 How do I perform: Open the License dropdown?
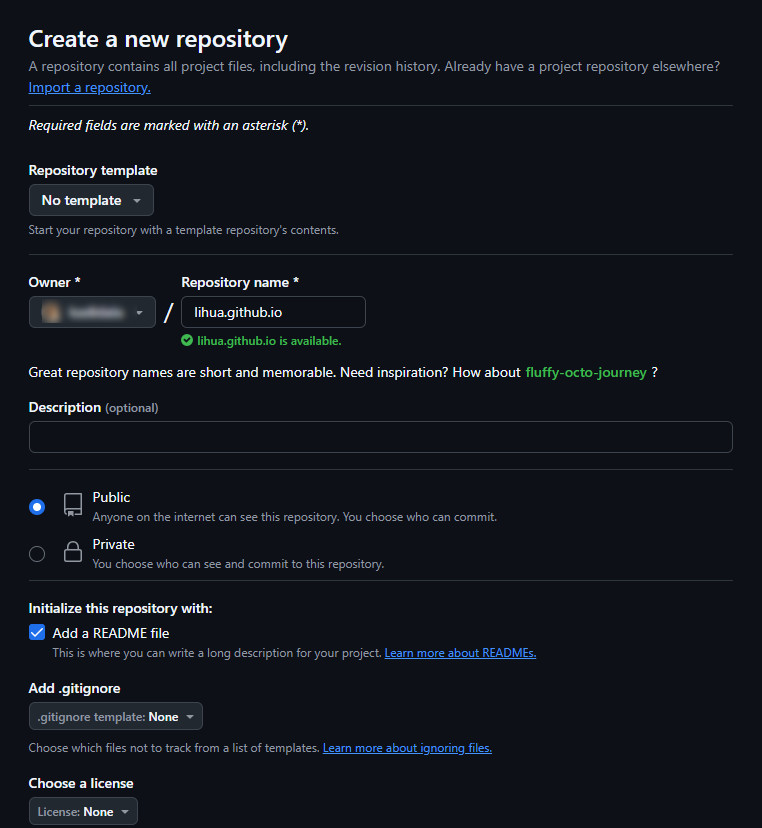pos(83,812)
